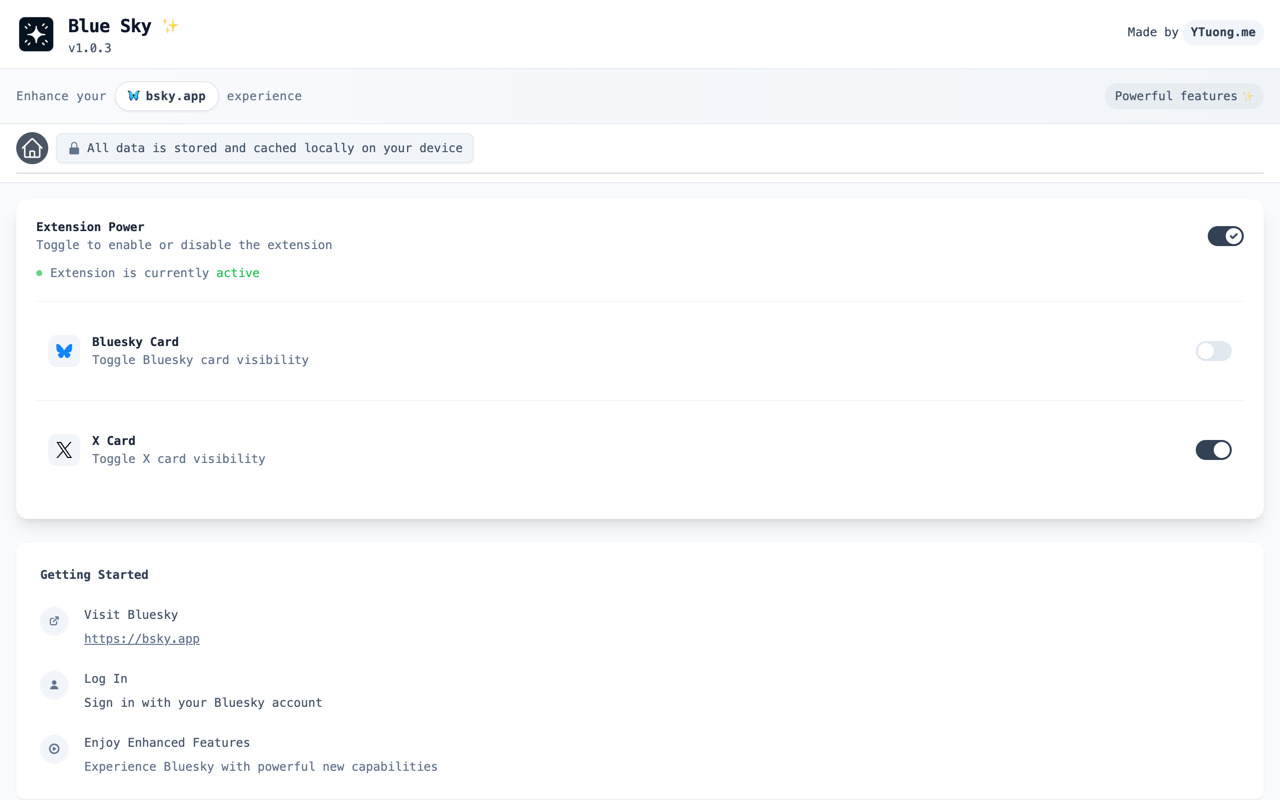Click the X Card logo icon
Screen dimensions: 1280x800
pos(64,450)
